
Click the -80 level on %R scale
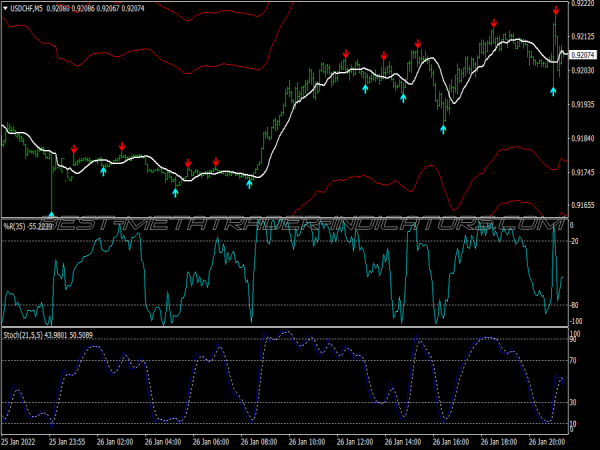pyautogui.click(x=575, y=305)
